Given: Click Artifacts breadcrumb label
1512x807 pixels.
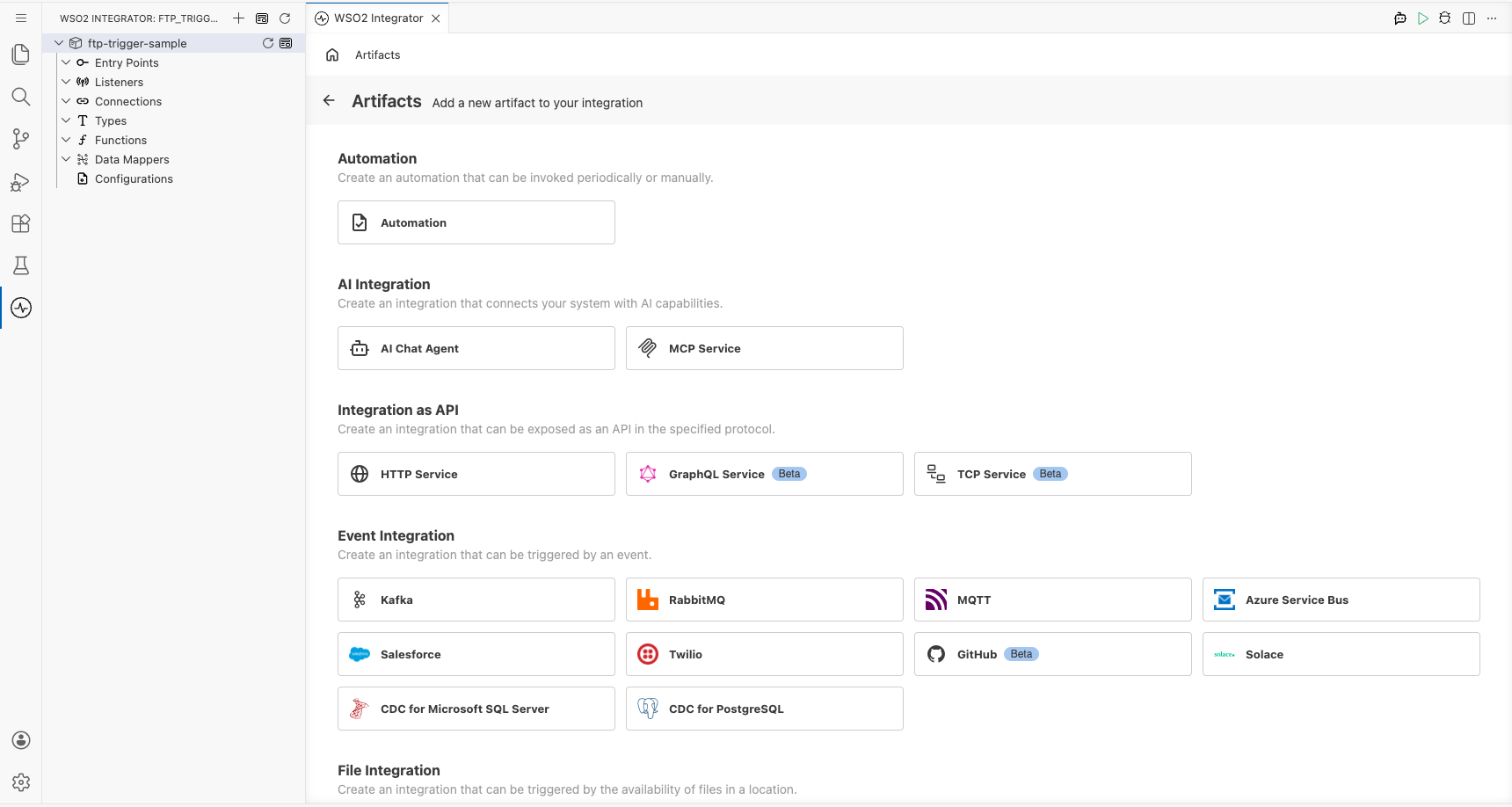Looking at the screenshot, I should point(378,55).
